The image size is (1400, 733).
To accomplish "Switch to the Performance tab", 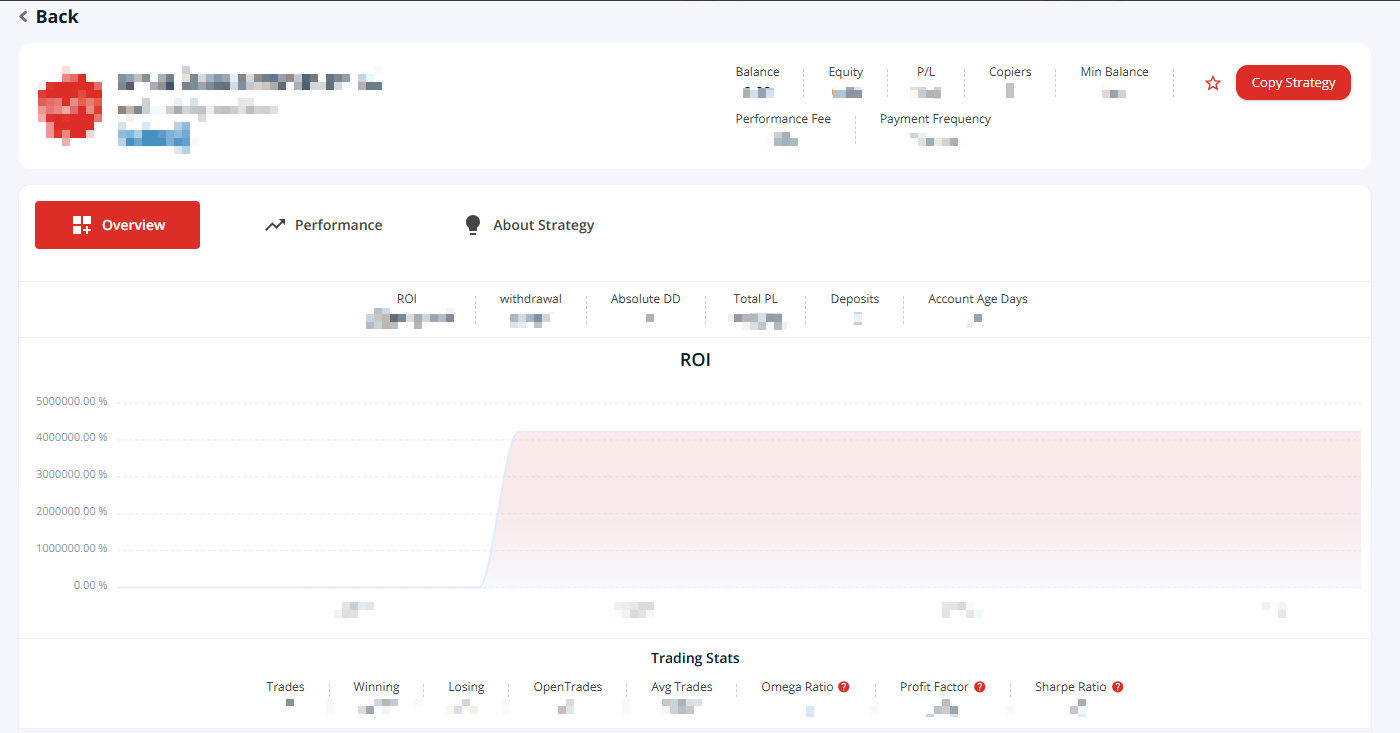I will [x=323, y=225].
